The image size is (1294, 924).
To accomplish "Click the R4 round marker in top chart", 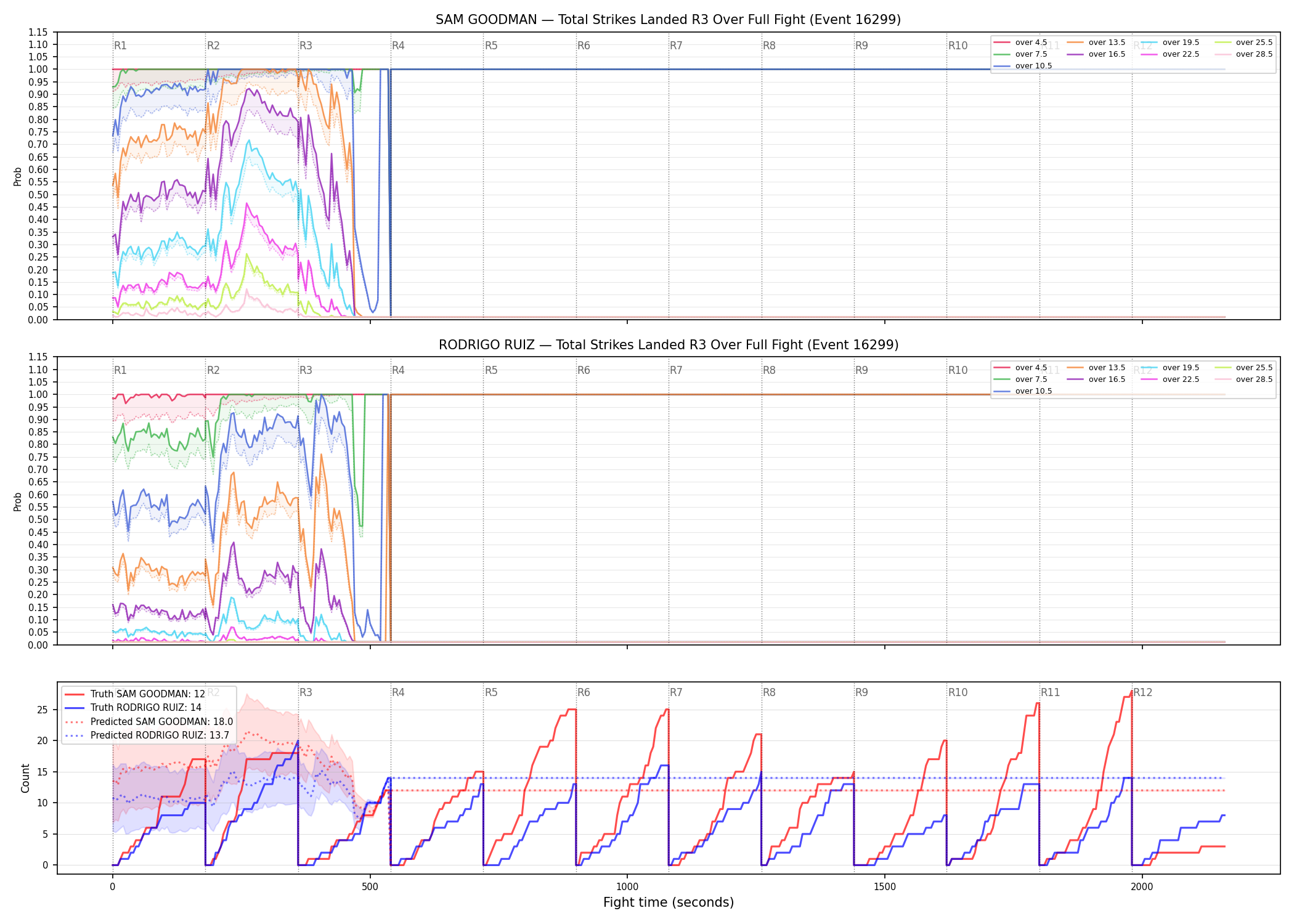I will click(x=398, y=46).
